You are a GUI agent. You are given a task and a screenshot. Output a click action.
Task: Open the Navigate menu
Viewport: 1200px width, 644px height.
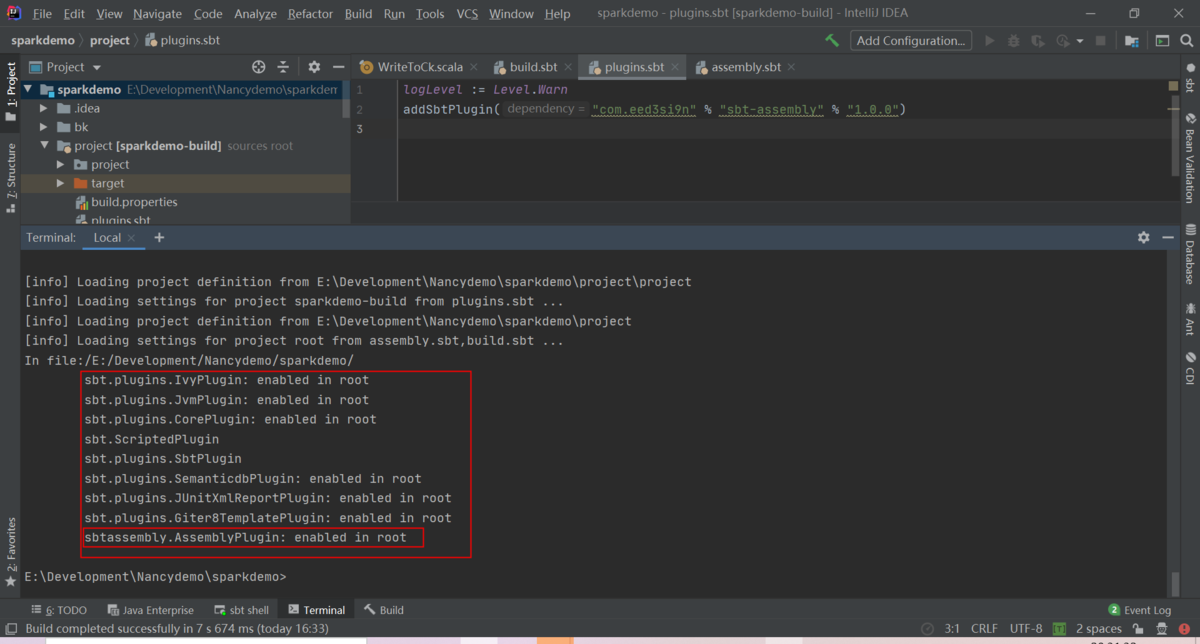click(x=157, y=14)
